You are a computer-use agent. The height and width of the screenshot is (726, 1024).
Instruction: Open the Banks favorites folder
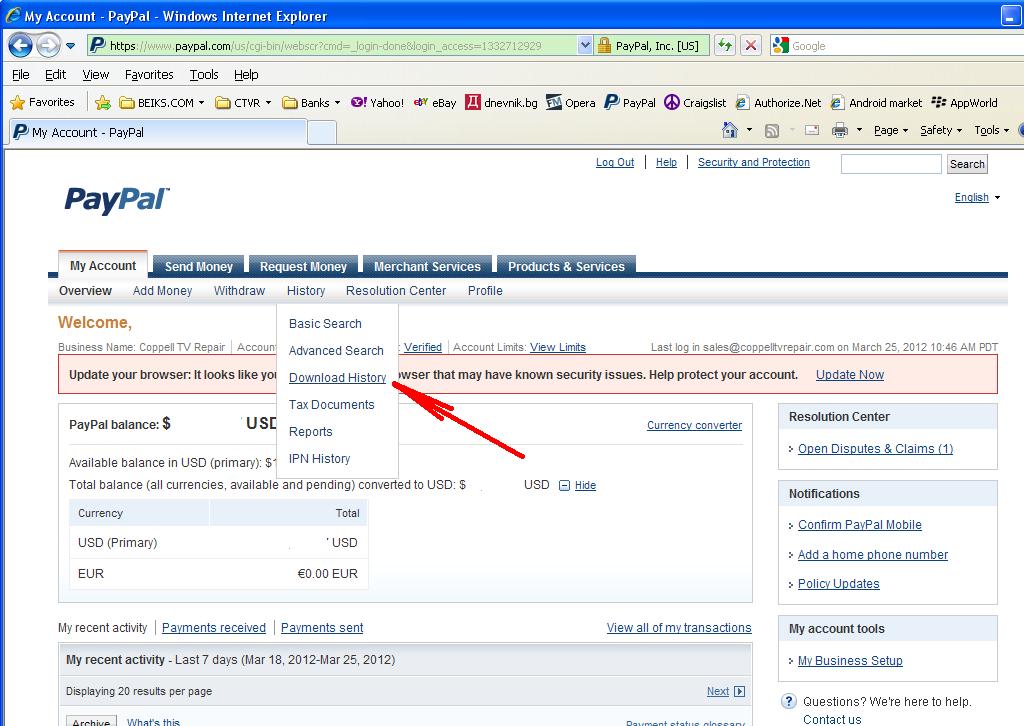point(311,103)
